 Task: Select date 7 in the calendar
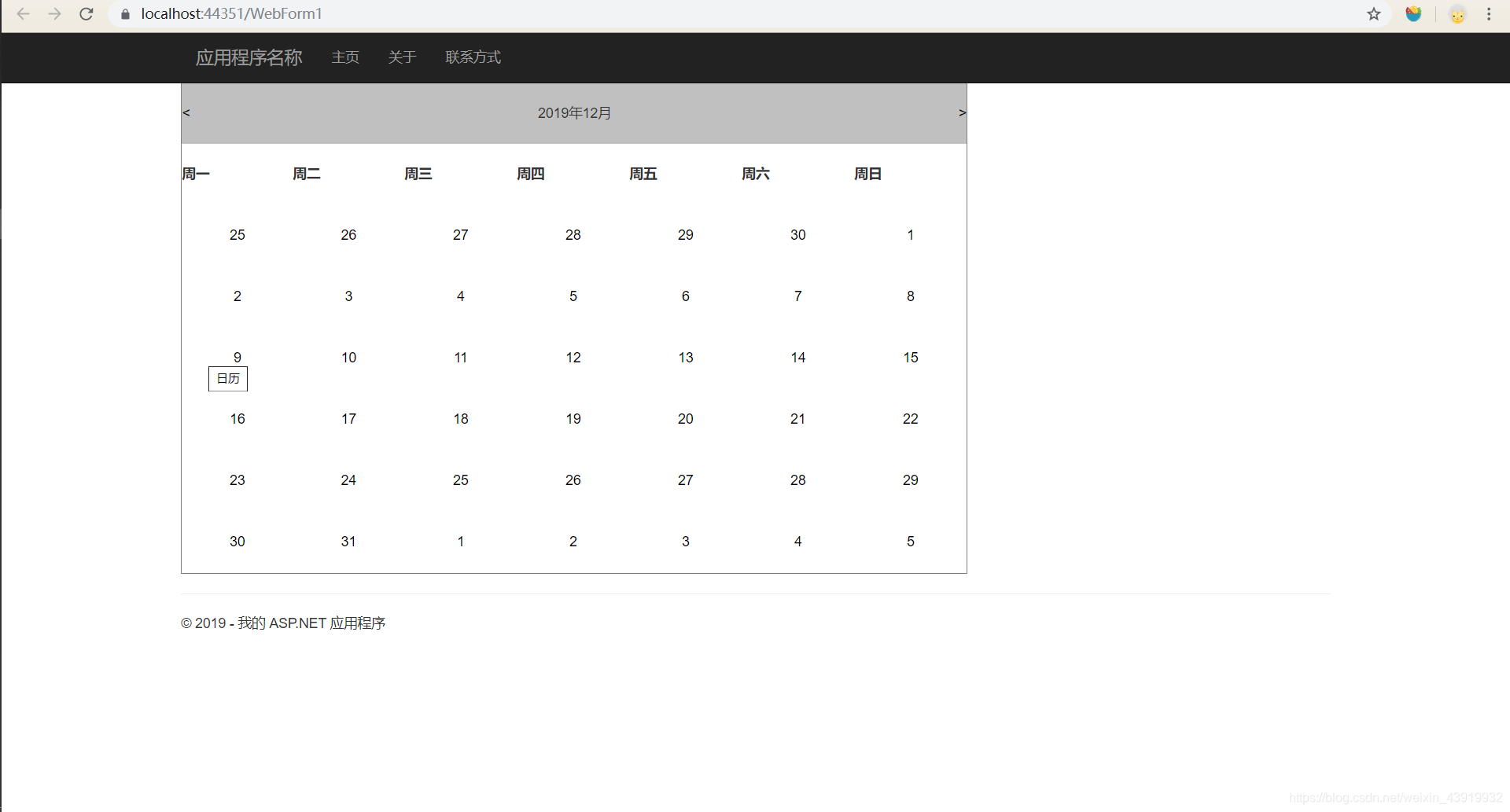pos(798,296)
